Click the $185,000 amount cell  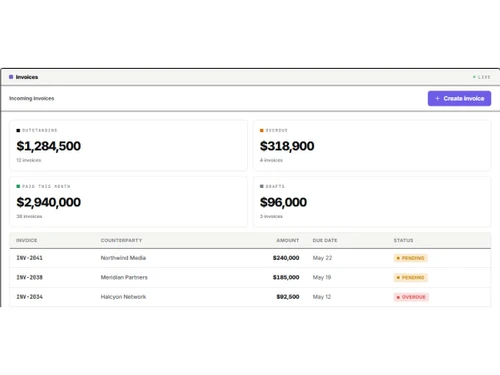(x=286, y=277)
